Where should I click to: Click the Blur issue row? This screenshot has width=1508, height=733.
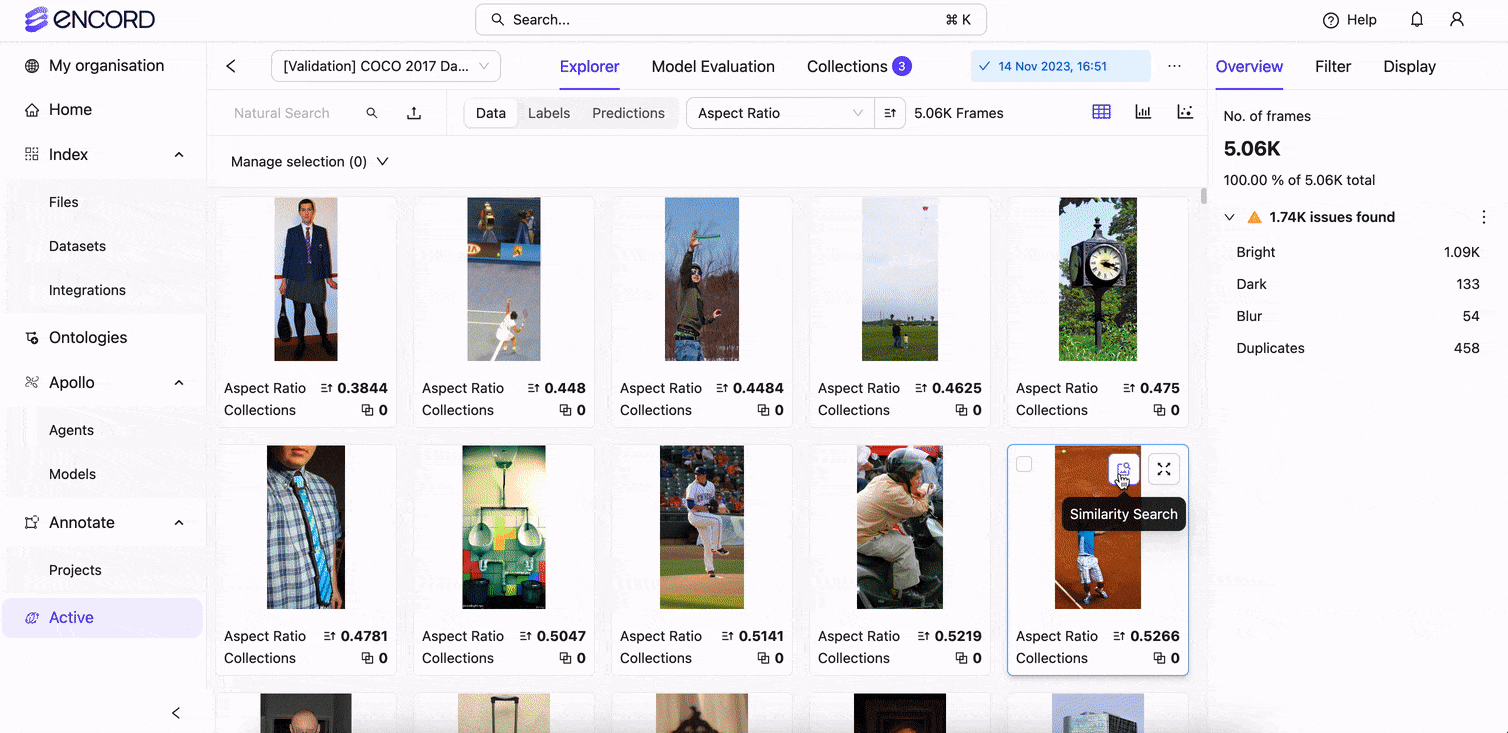coord(1357,316)
